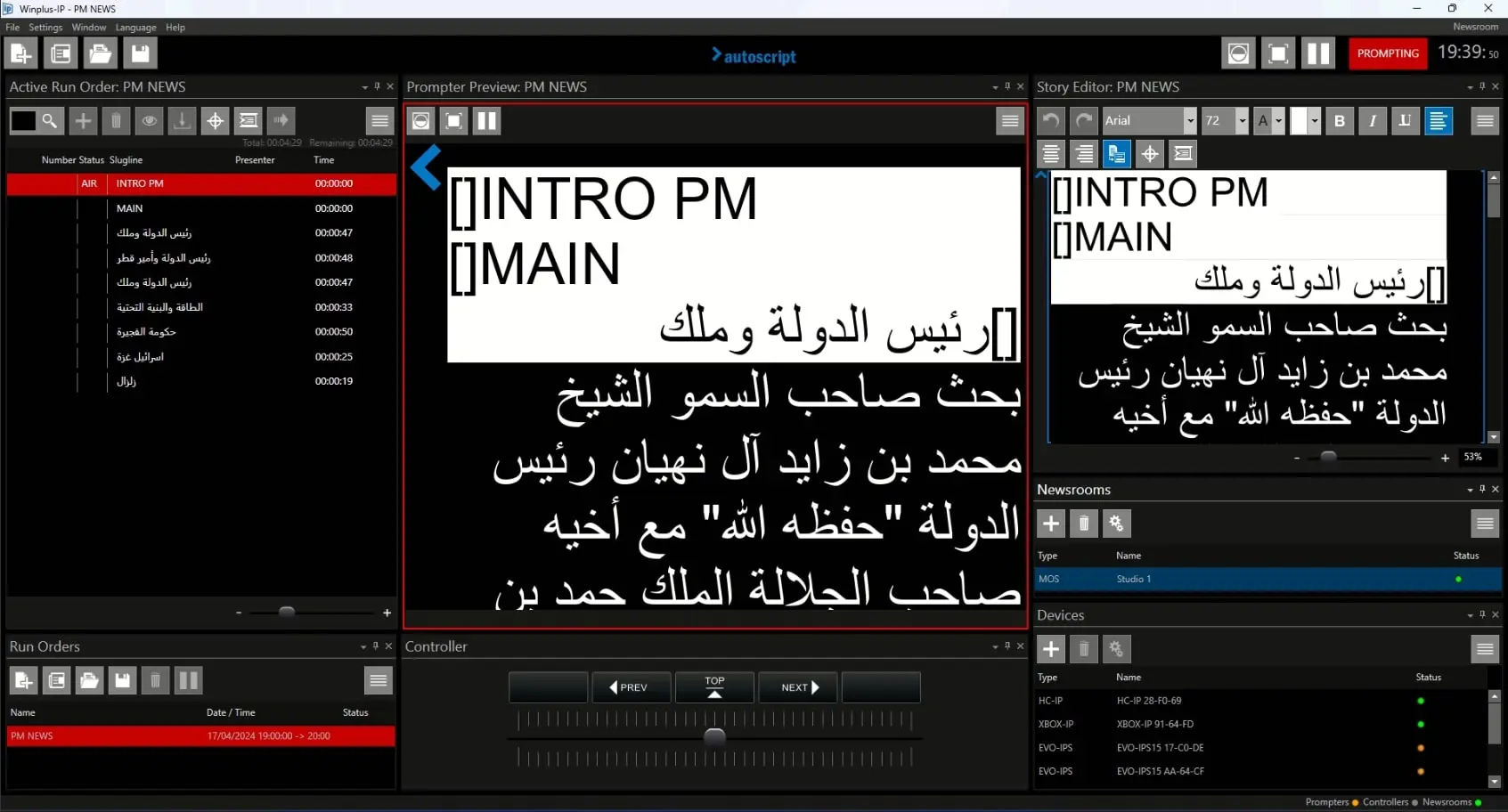Toggle bold formatting in Story Editor
1508x812 pixels.
(x=1339, y=120)
